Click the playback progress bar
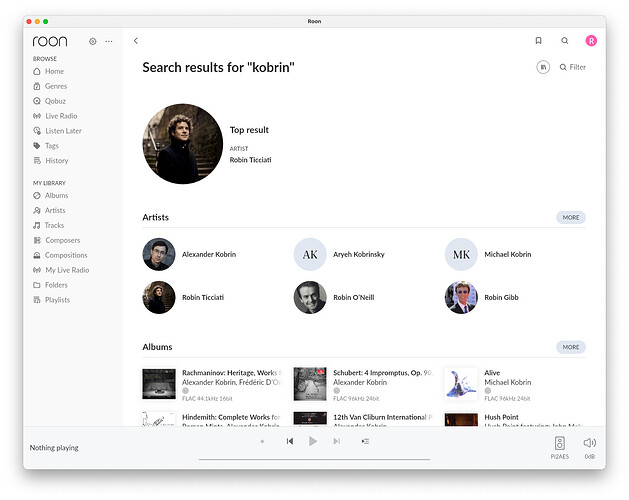 tap(314, 459)
